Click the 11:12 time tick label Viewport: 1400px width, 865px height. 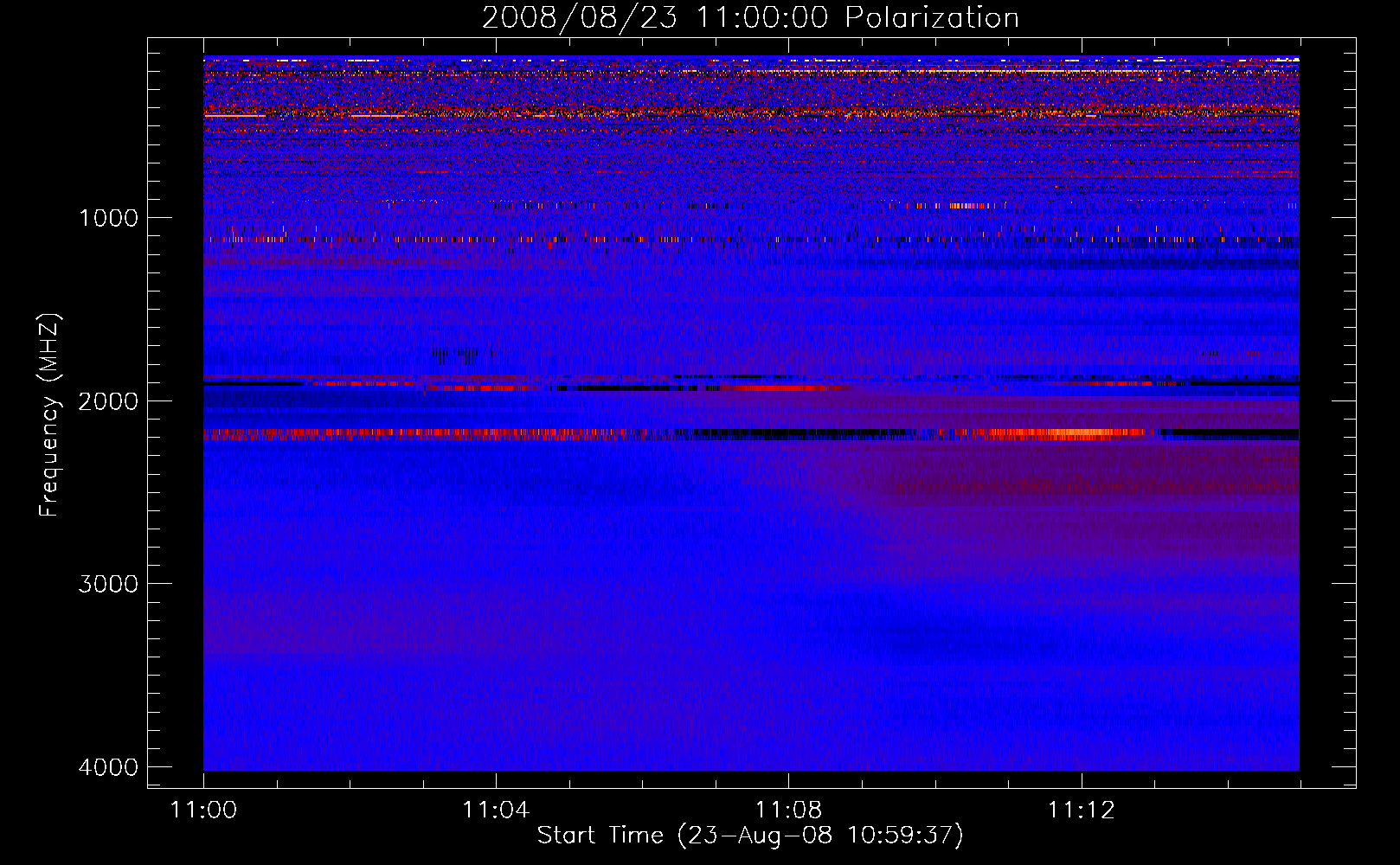[1082, 811]
